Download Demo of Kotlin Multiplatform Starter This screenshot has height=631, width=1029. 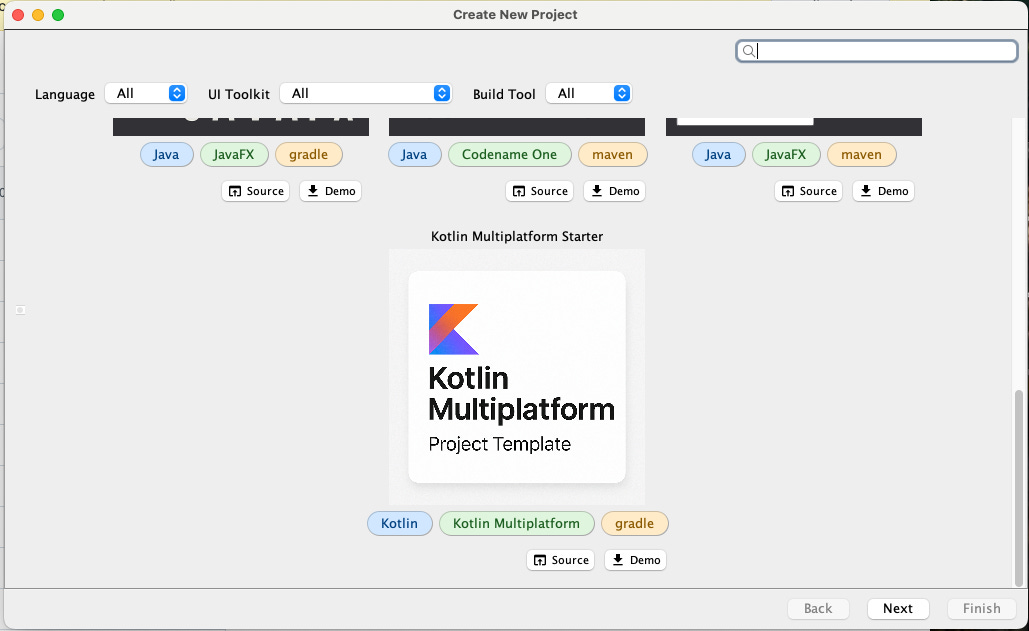635,560
